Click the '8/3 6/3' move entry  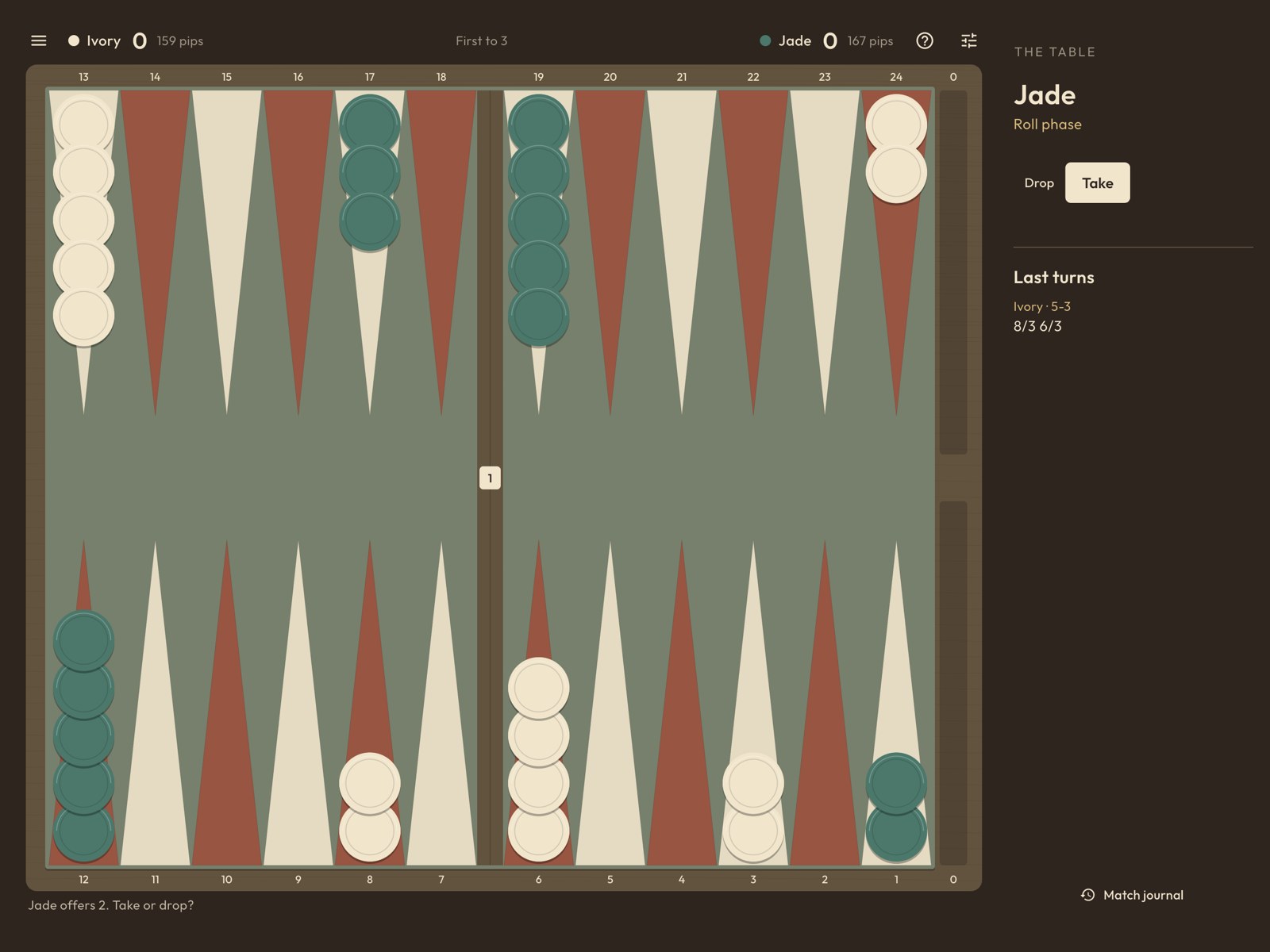(x=1037, y=326)
